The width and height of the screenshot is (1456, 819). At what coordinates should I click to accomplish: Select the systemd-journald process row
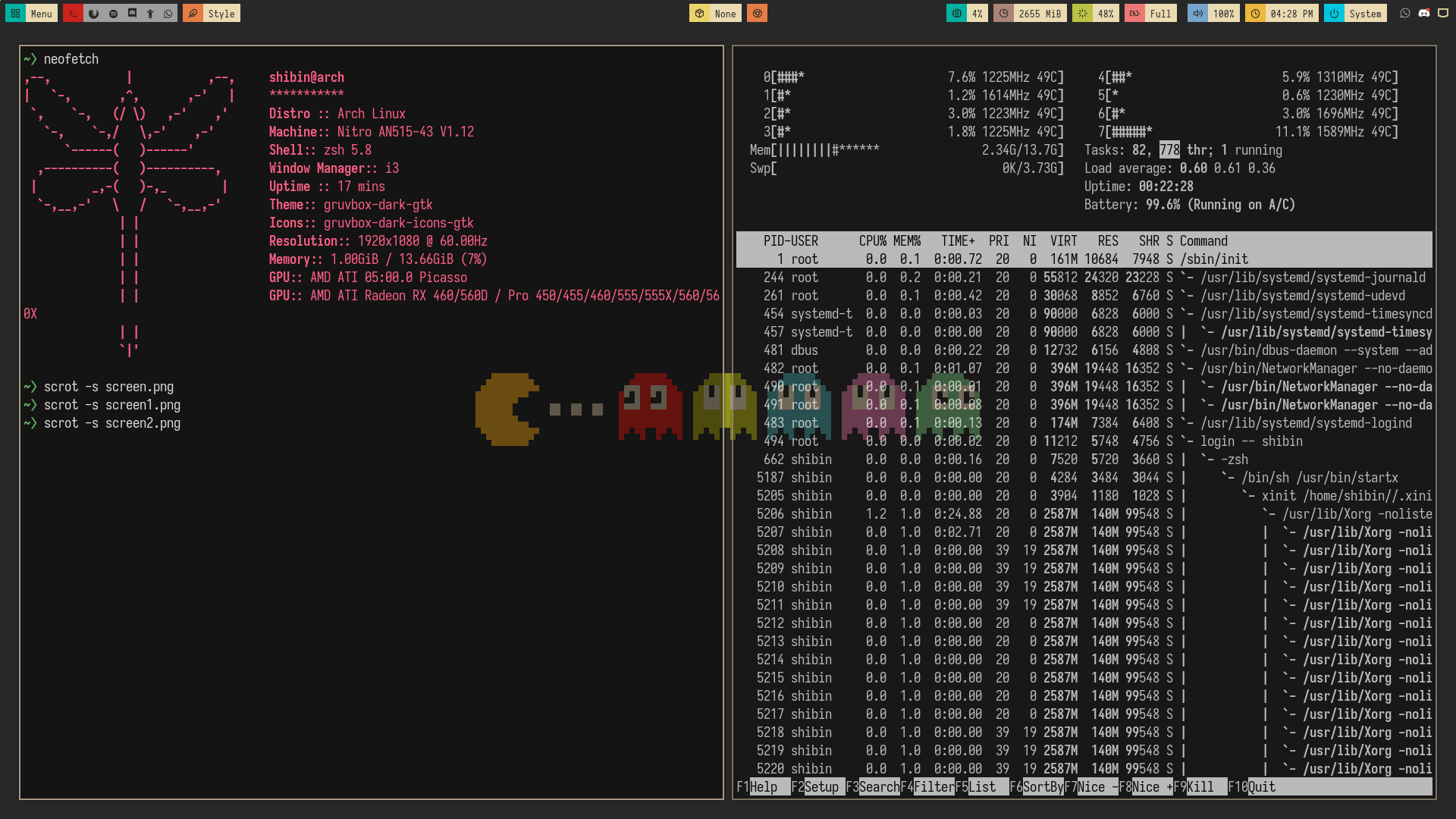point(1084,278)
